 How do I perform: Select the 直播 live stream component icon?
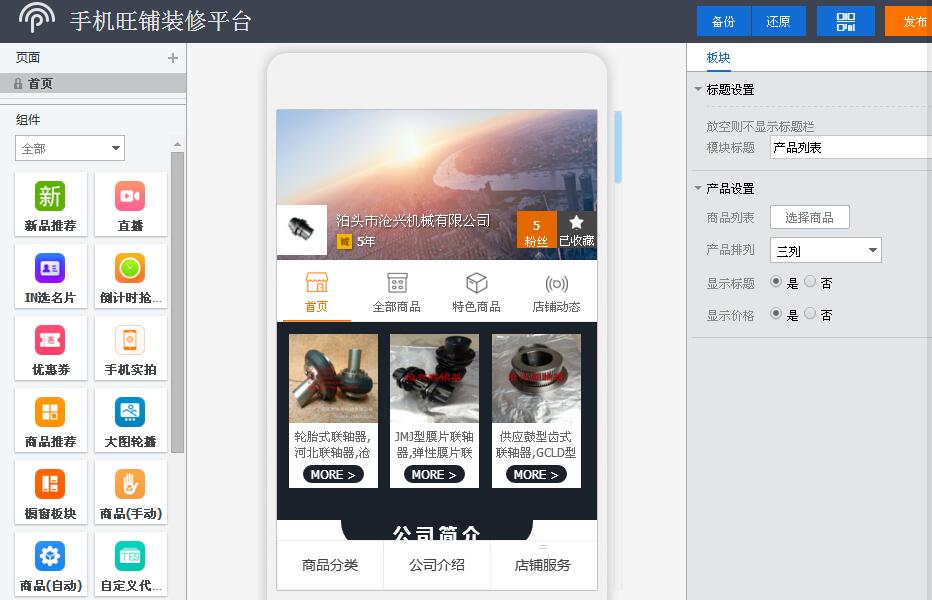[x=130, y=196]
